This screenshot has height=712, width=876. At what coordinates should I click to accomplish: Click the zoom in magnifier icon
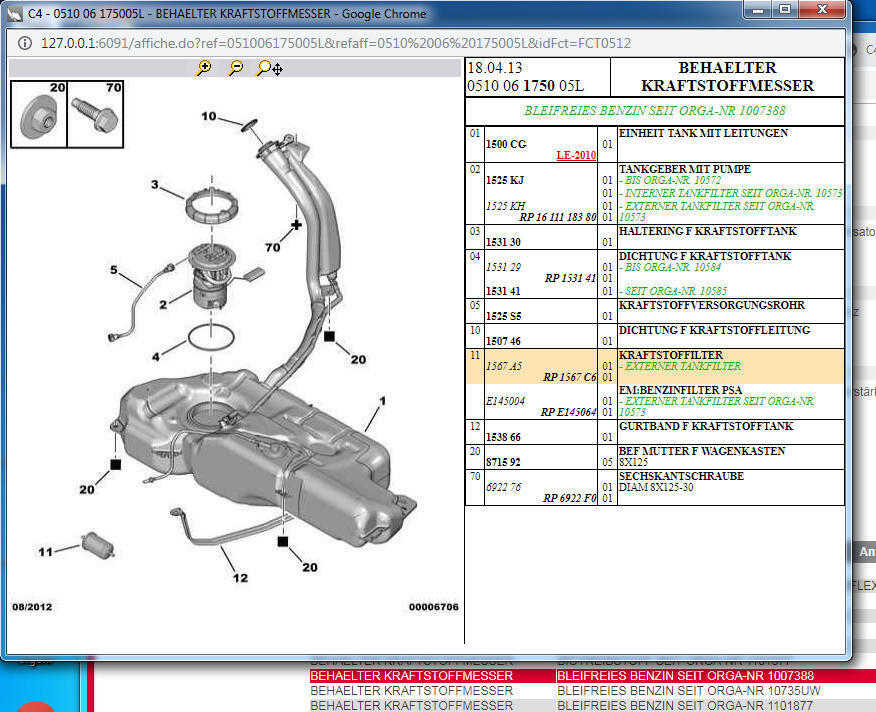204,68
